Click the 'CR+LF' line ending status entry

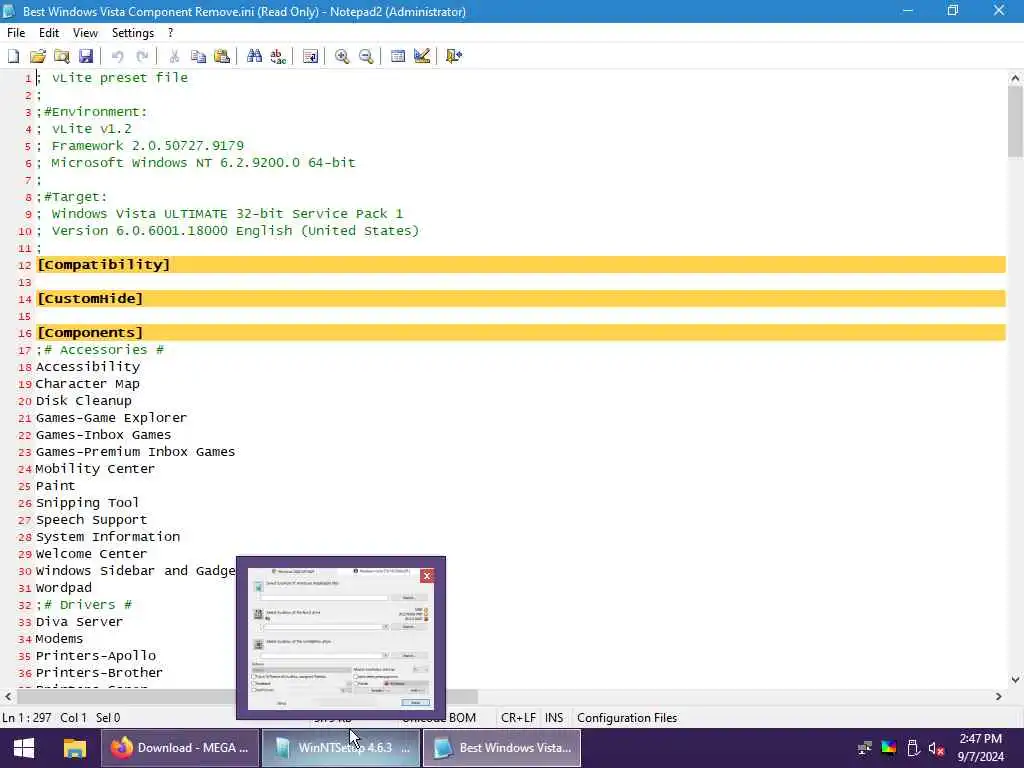(518, 718)
